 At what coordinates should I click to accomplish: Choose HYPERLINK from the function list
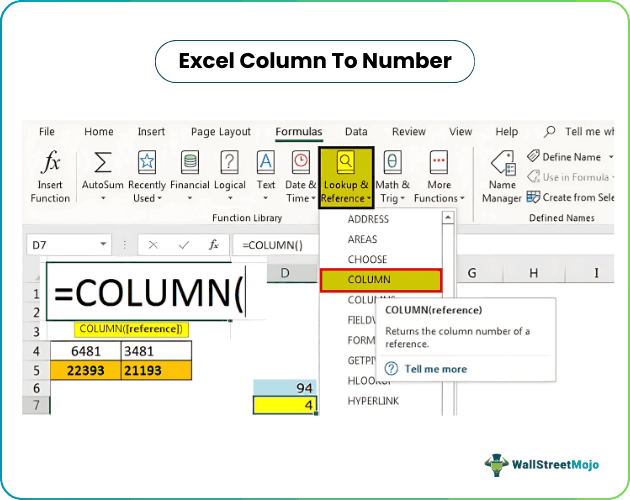click(x=373, y=401)
